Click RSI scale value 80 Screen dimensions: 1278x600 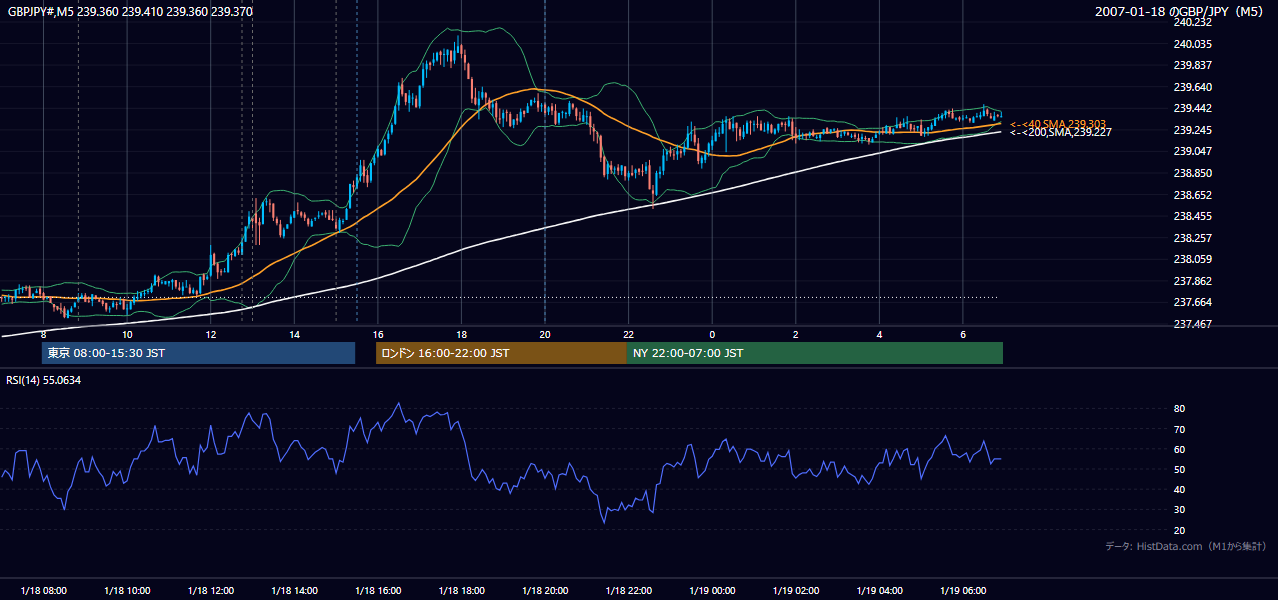pyautogui.click(x=1180, y=409)
